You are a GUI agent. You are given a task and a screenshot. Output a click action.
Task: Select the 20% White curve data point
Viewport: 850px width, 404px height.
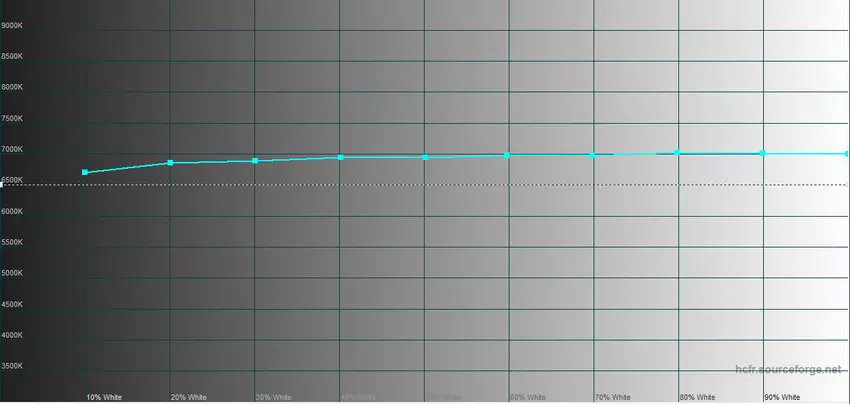pos(170,162)
